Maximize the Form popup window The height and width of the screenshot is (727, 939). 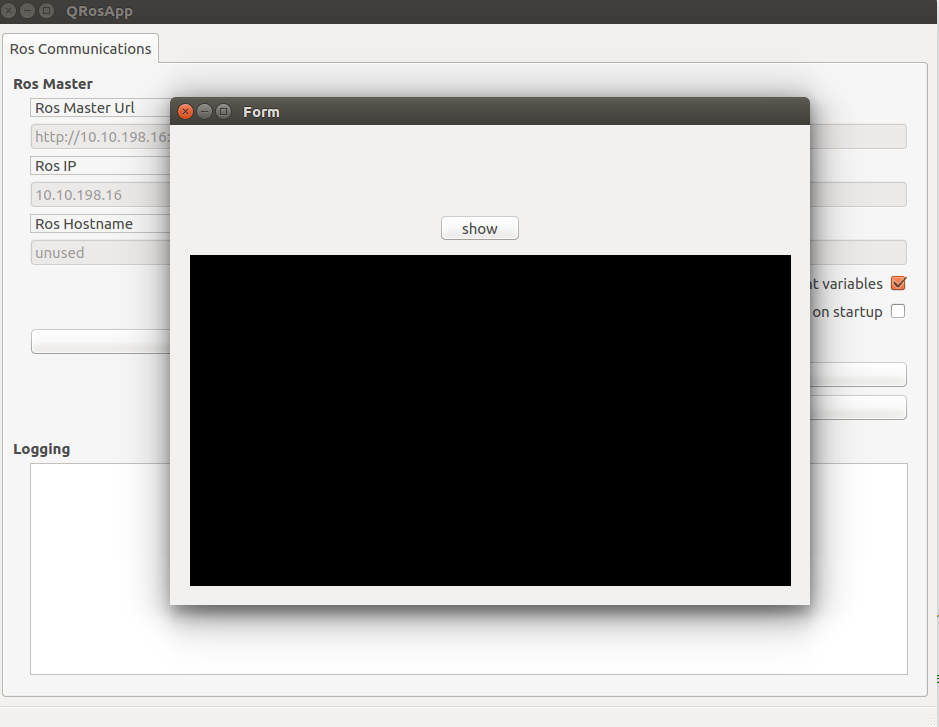click(223, 111)
